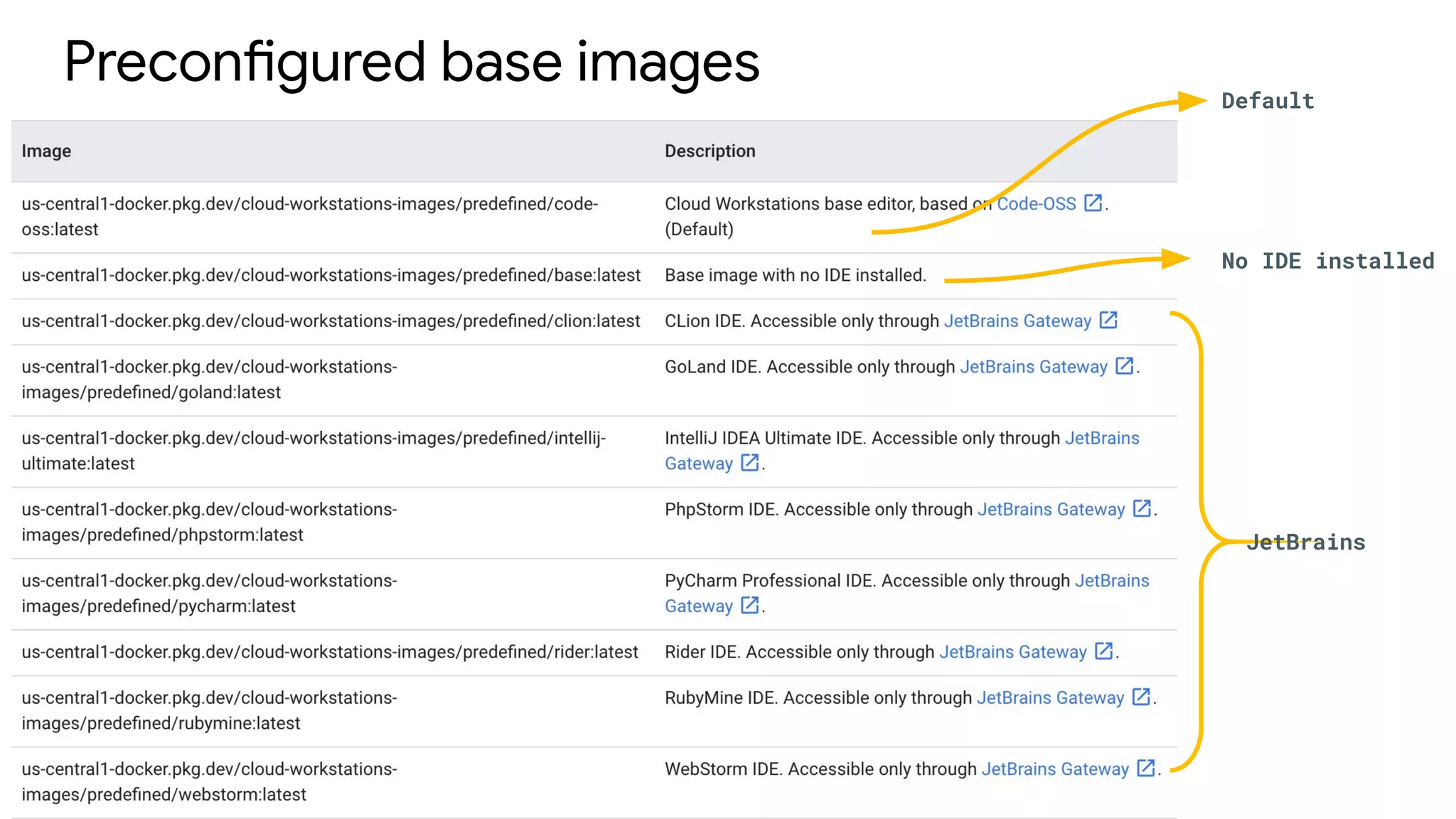Select the code-oss:latest image path

click(310, 217)
